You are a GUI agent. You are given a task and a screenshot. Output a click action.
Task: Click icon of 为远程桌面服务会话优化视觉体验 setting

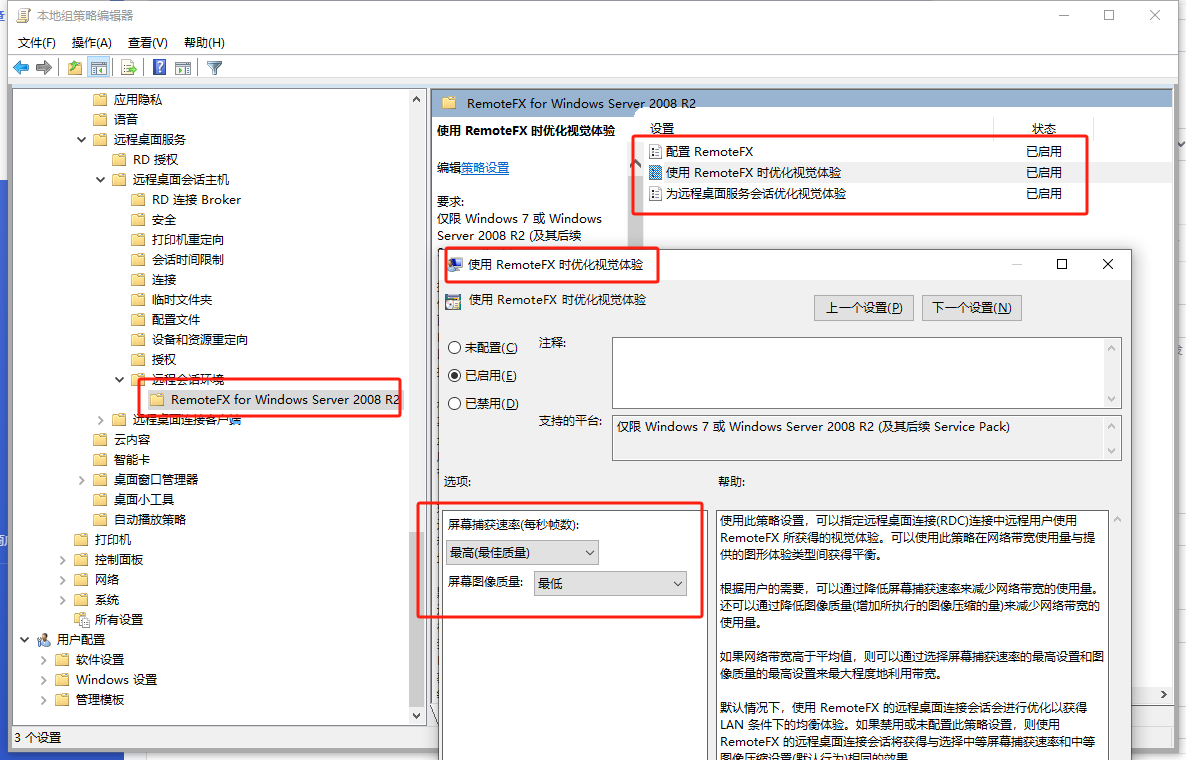point(655,194)
